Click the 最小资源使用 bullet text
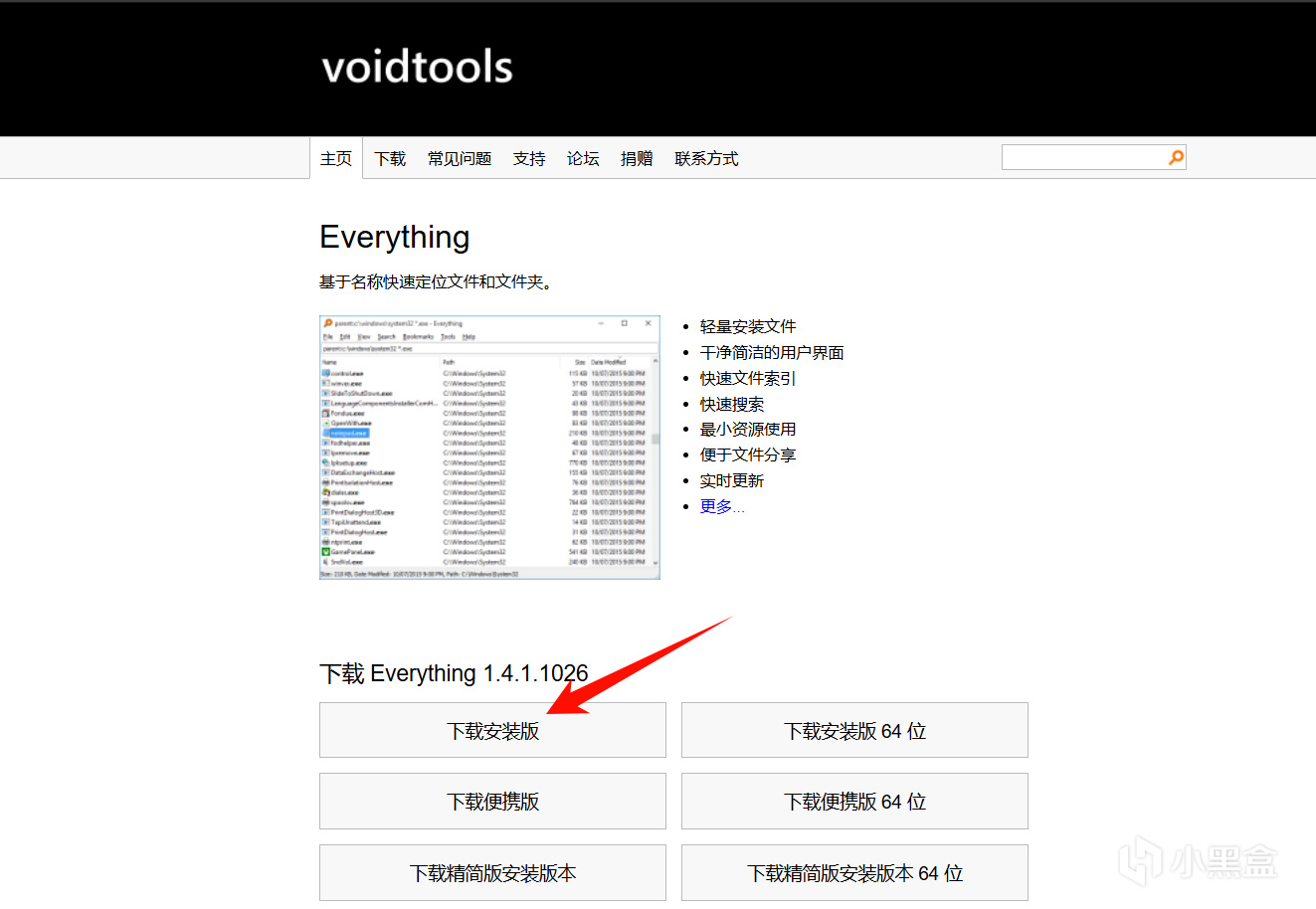The height and width of the screenshot is (909, 1316). click(748, 429)
